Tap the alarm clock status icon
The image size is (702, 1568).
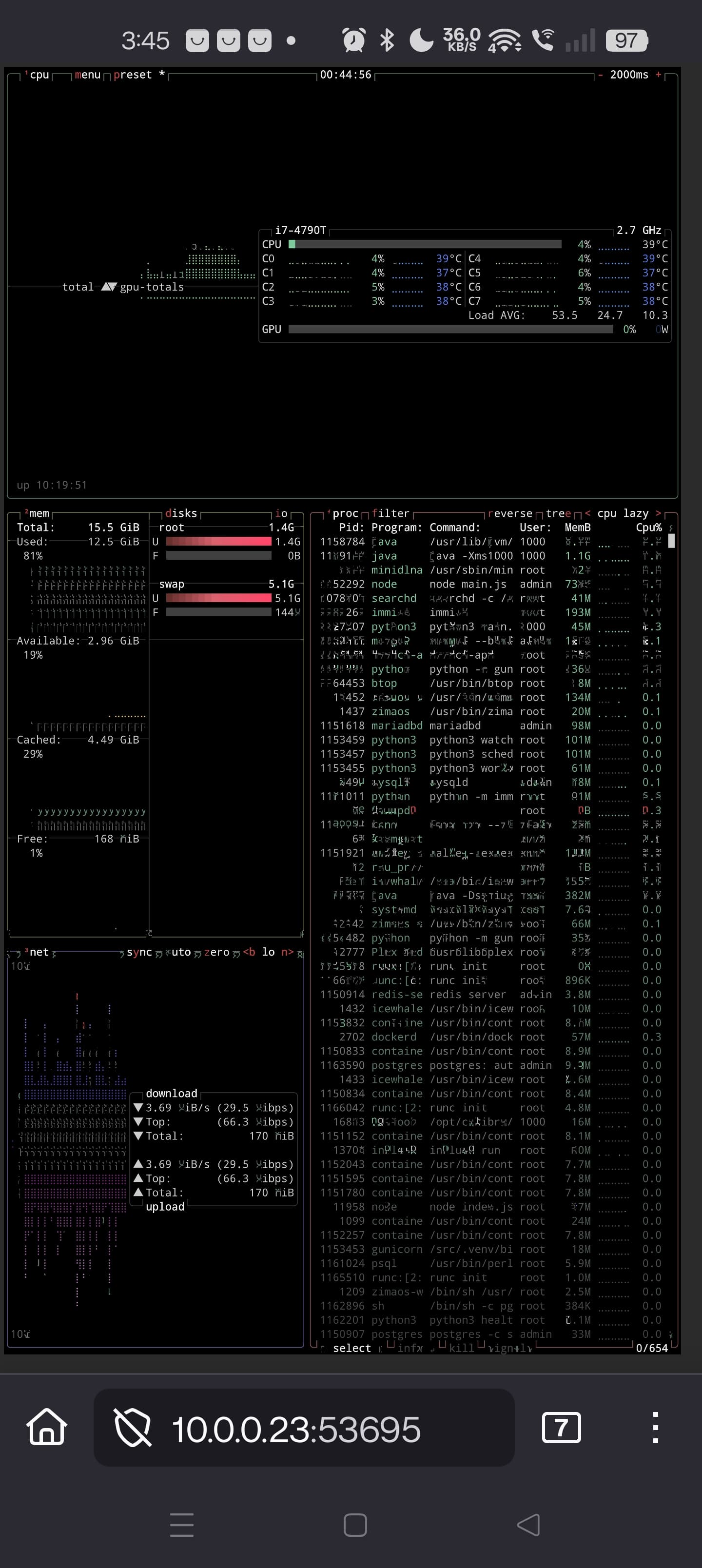tap(354, 40)
